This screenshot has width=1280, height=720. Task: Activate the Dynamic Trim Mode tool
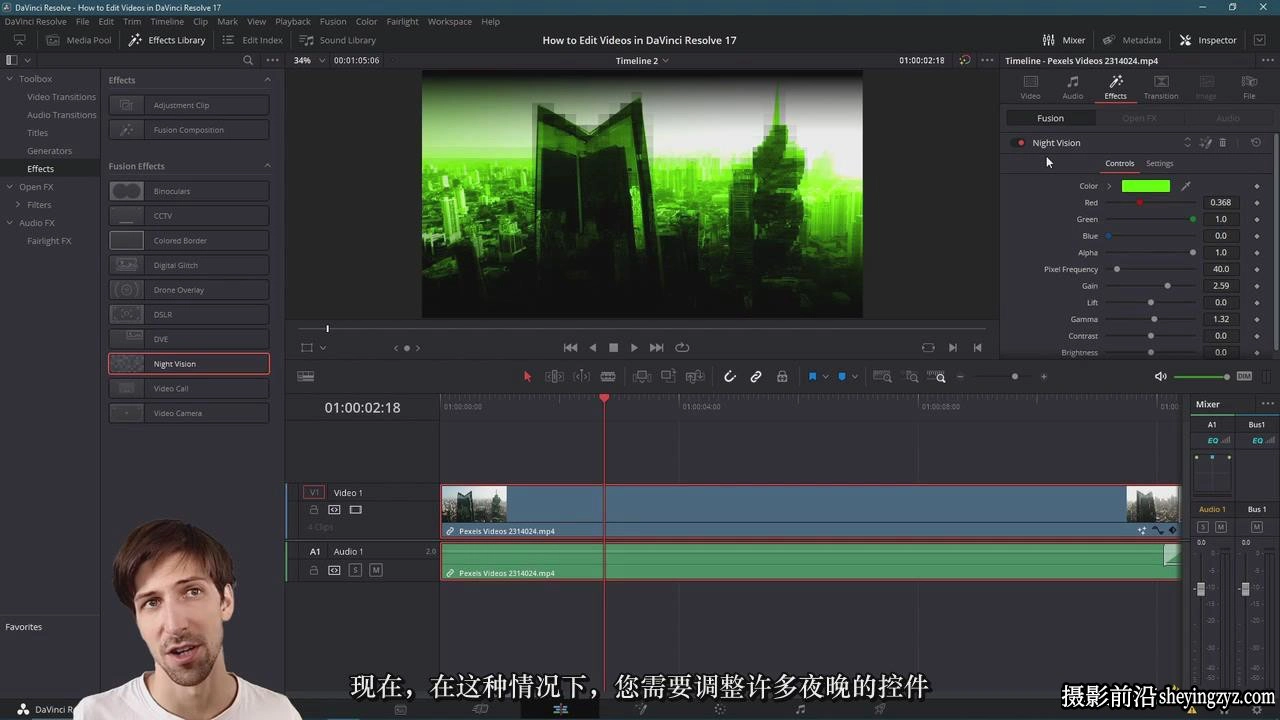pyautogui.click(x=581, y=377)
